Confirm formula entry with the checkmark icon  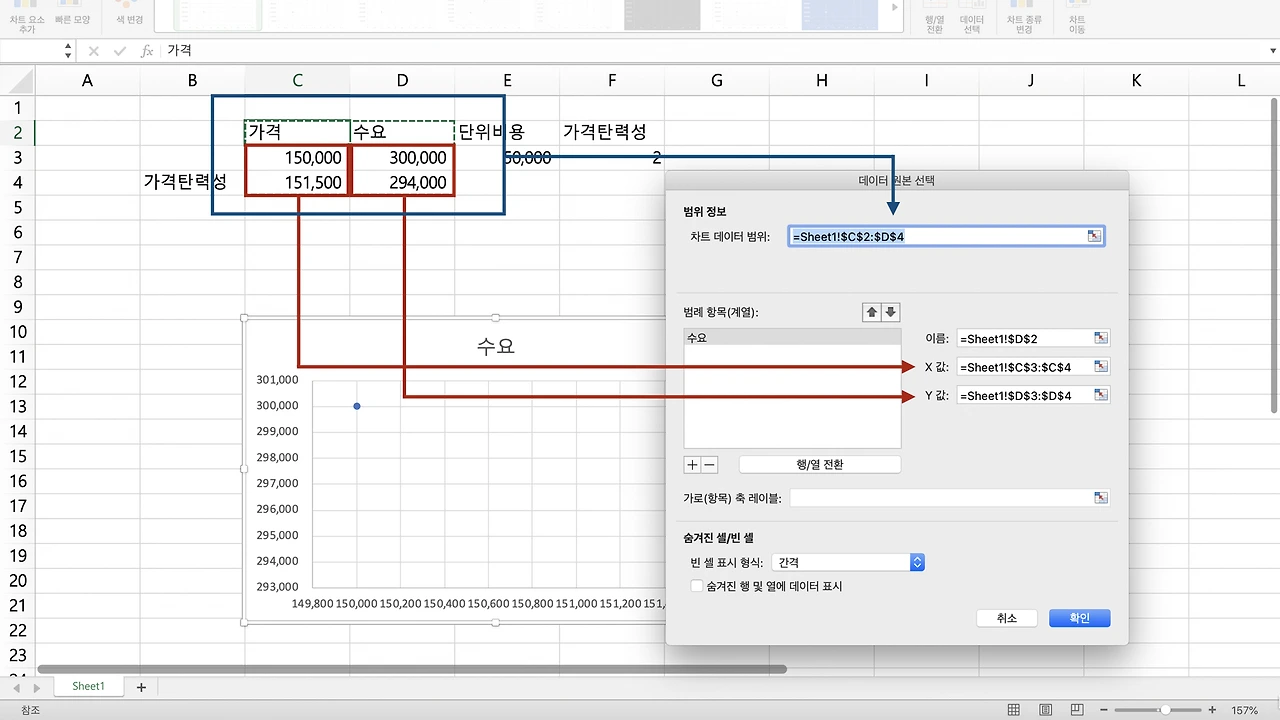(x=120, y=50)
